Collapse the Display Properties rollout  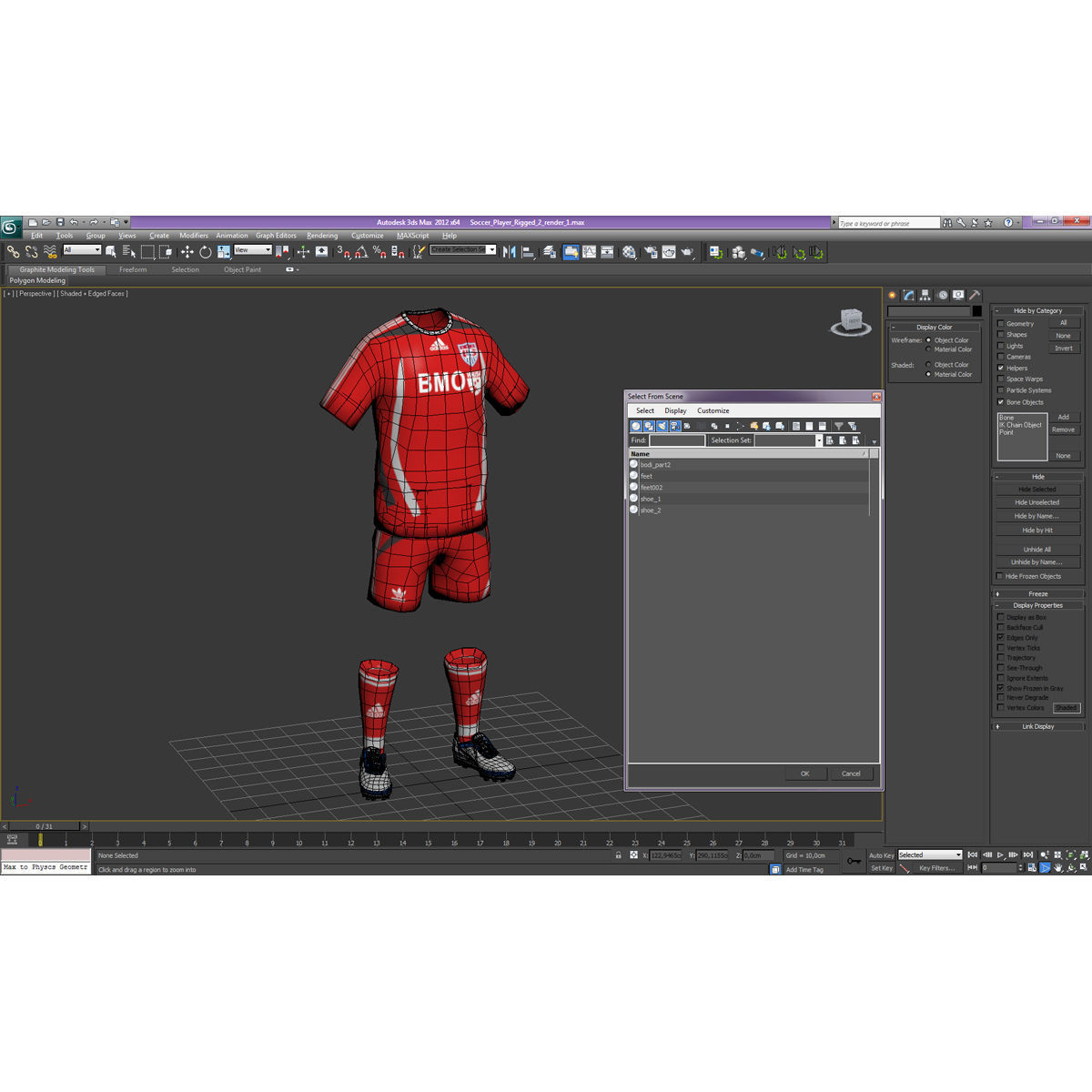[1037, 605]
